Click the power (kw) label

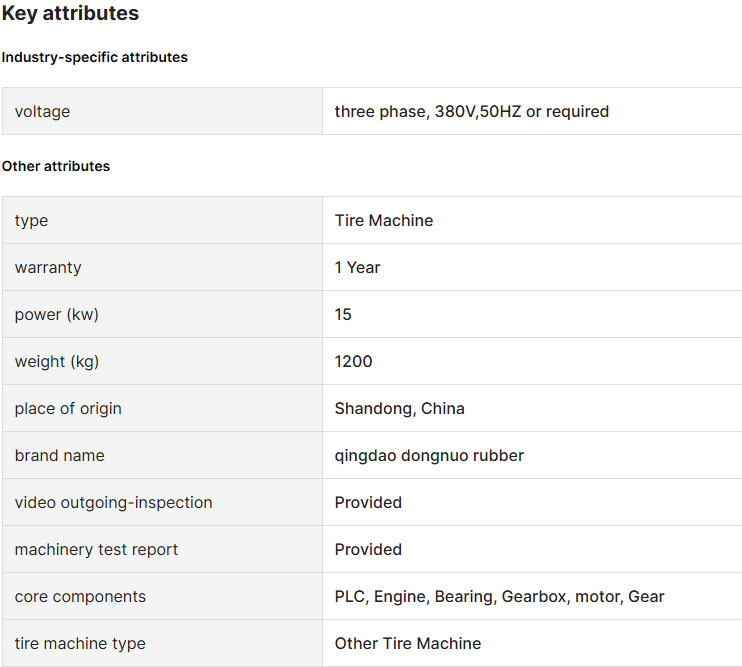(57, 315)
